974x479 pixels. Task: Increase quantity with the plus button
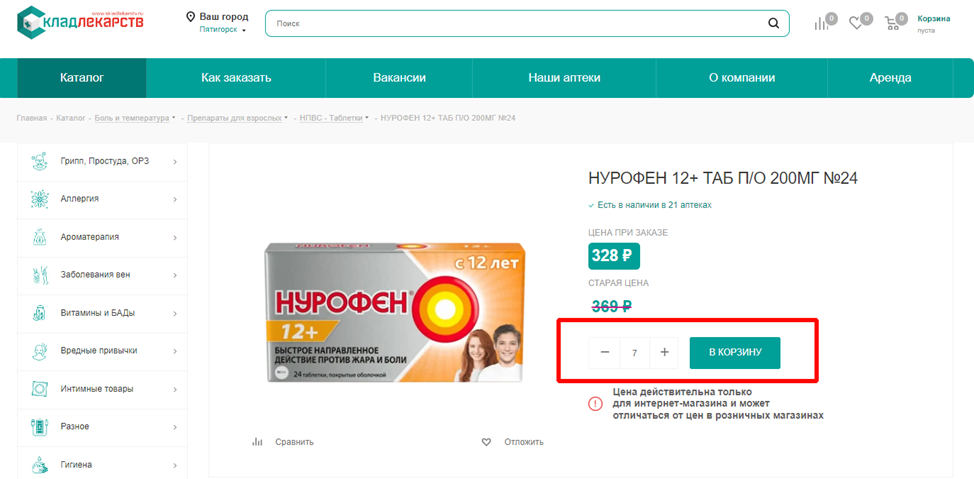[664, 352]
